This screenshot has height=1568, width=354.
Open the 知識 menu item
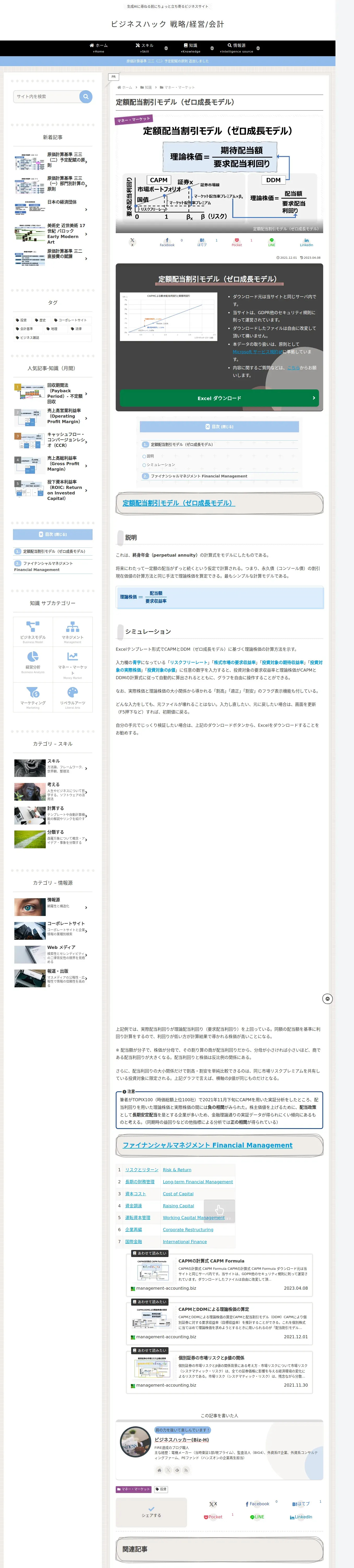pos(190,48)
